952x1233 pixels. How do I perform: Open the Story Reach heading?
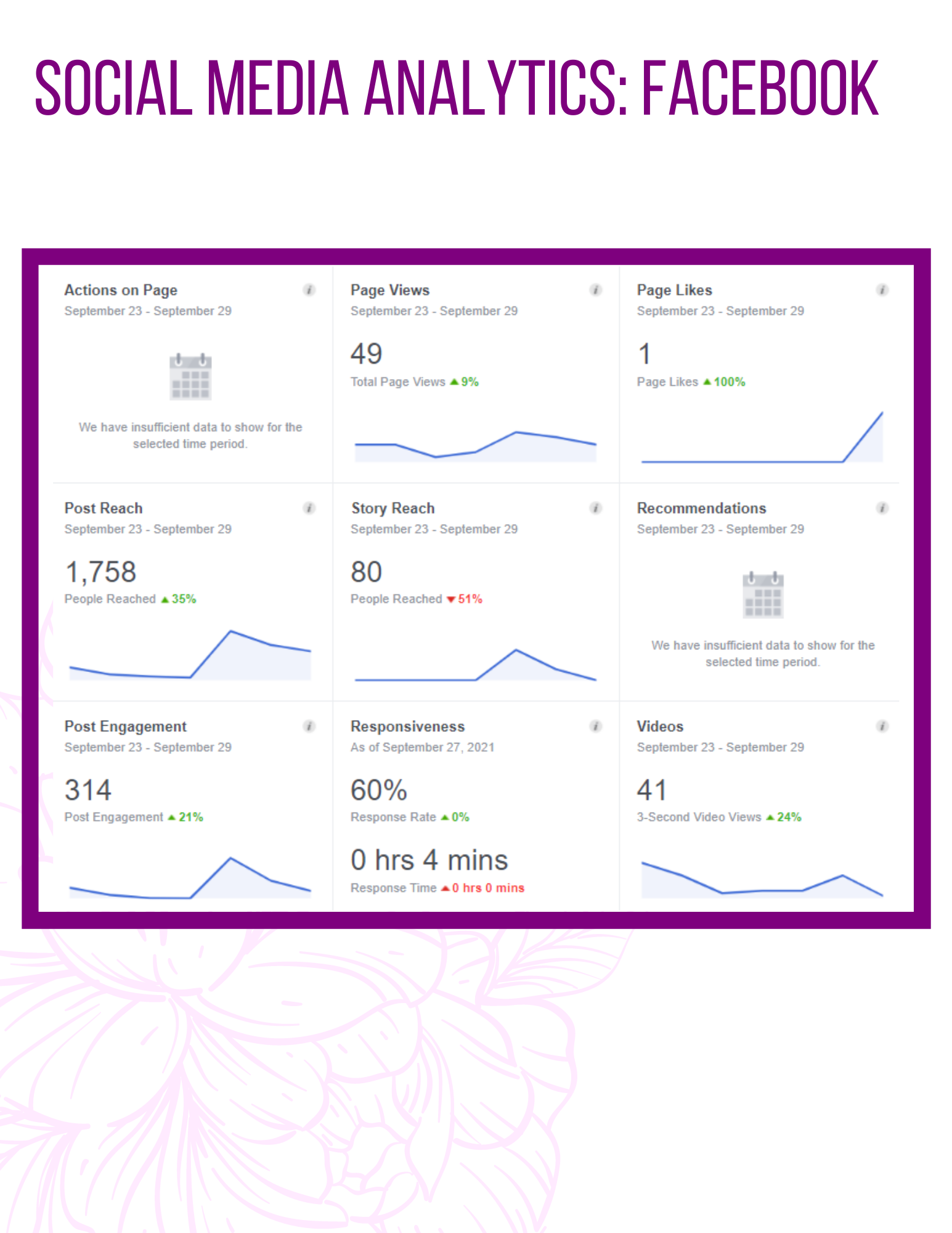(393, 508)
